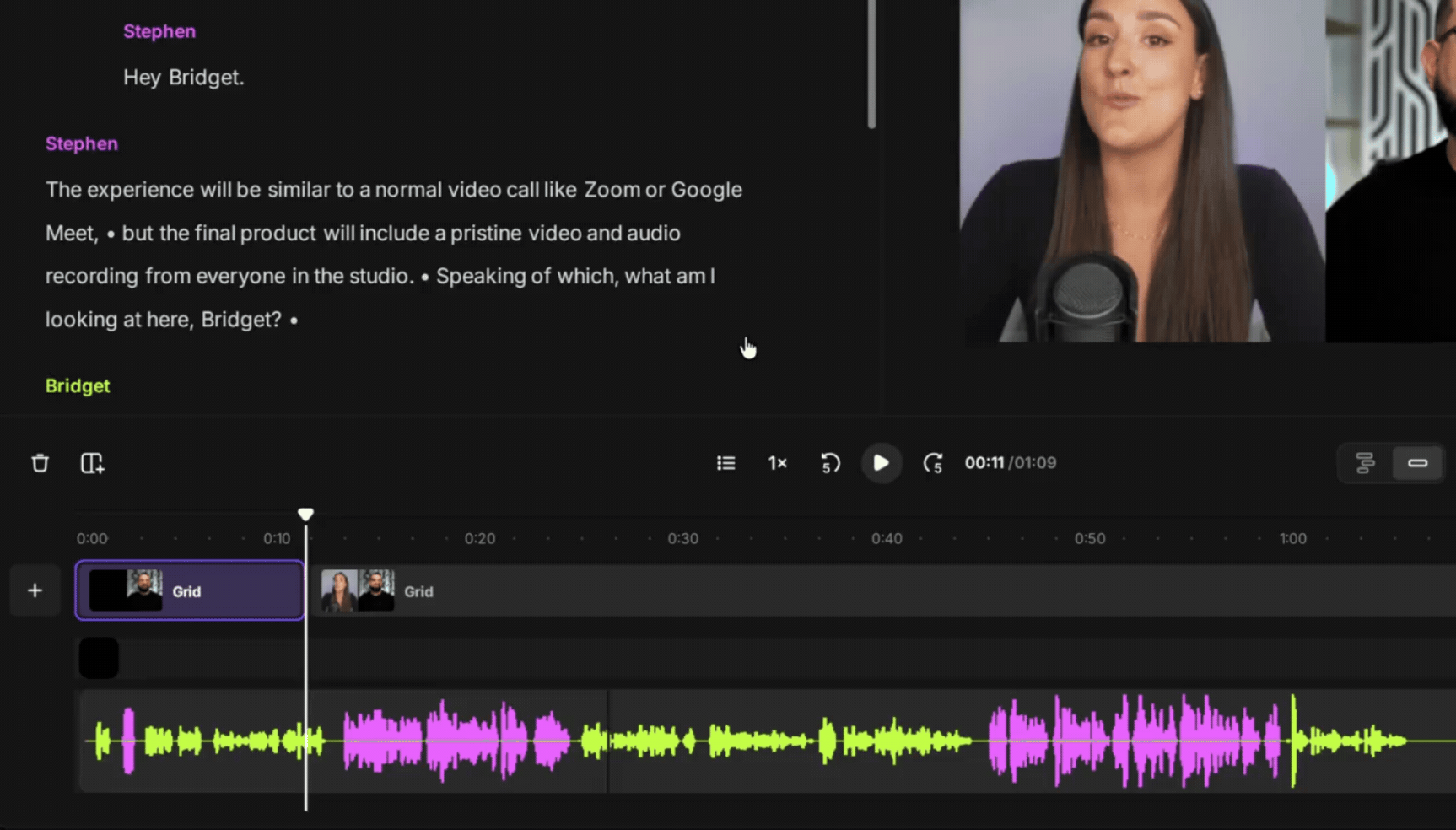Click the Bridget speaker label
The image size is (1456, 830).
coord(78,385)
